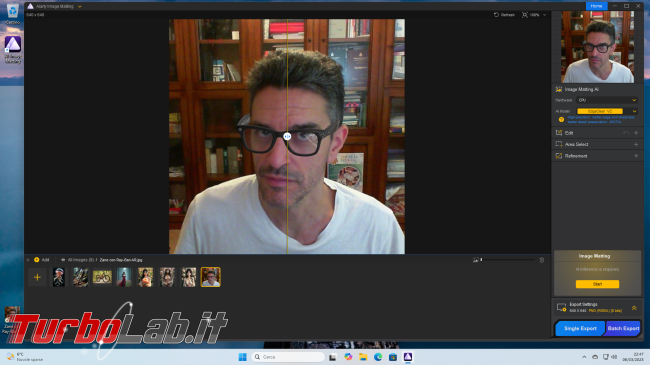Expand the Area Select section plus
The height and width of the screenshot is (365, 650).
pyautogui.click(x=636, y=144)
